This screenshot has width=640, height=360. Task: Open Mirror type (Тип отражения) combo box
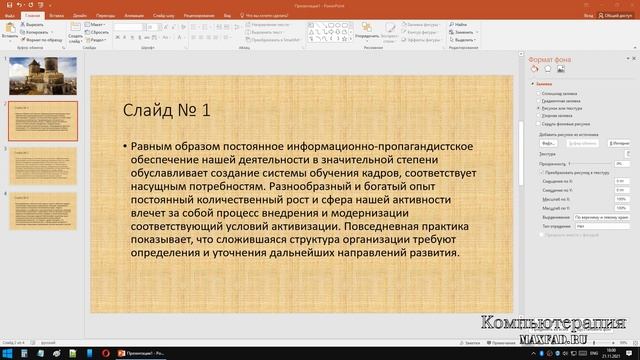[602, 226]
